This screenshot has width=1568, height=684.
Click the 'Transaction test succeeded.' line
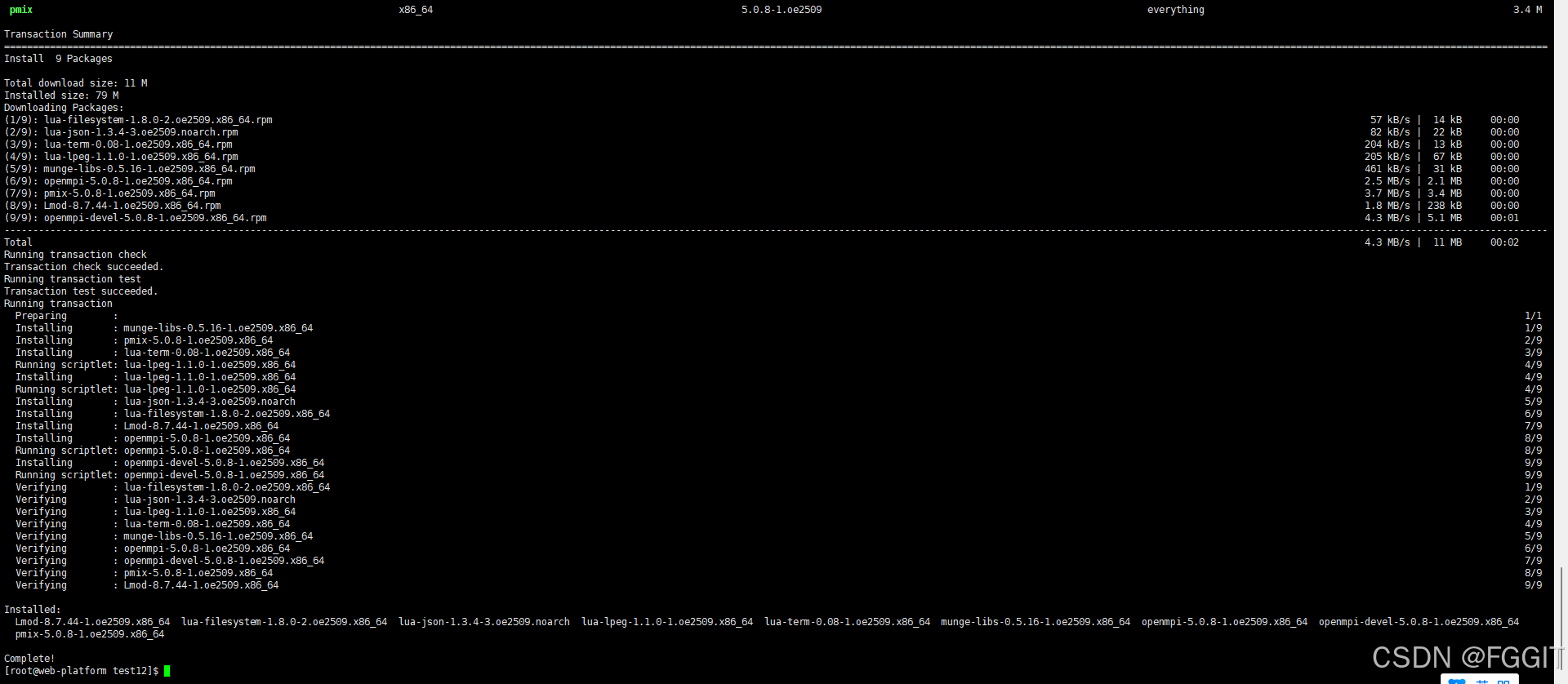pos(81,291)
